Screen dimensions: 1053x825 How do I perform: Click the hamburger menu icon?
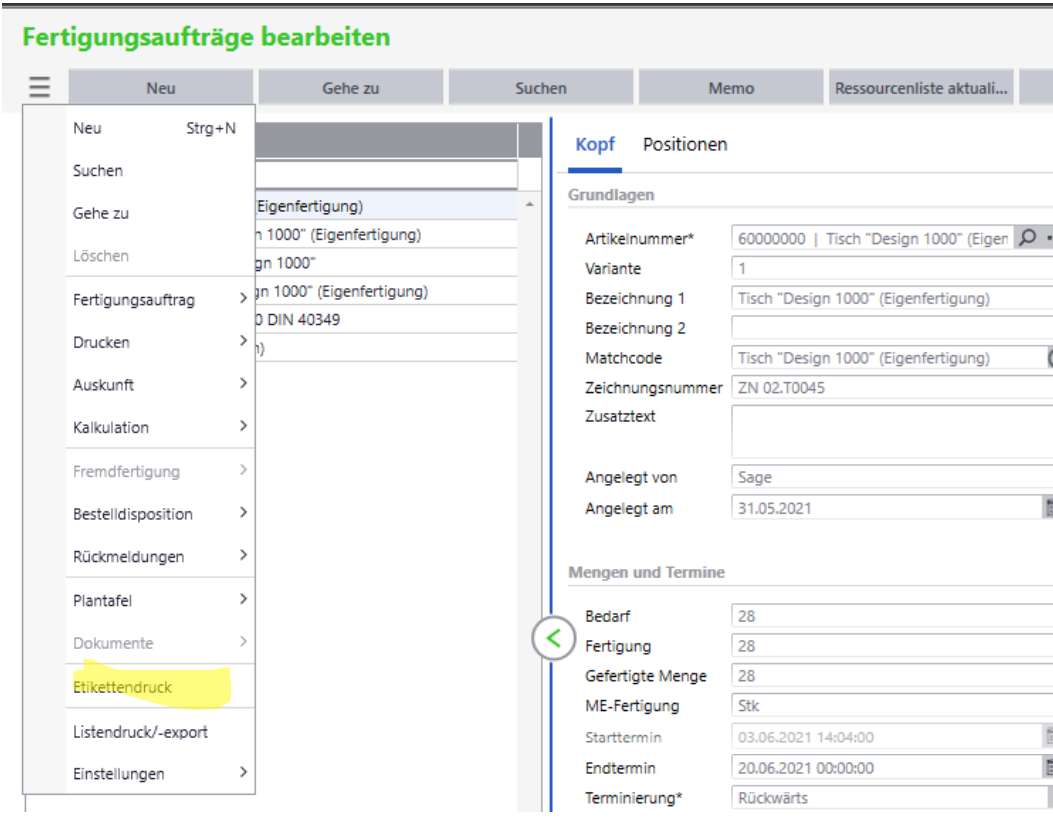coord(39,88)
